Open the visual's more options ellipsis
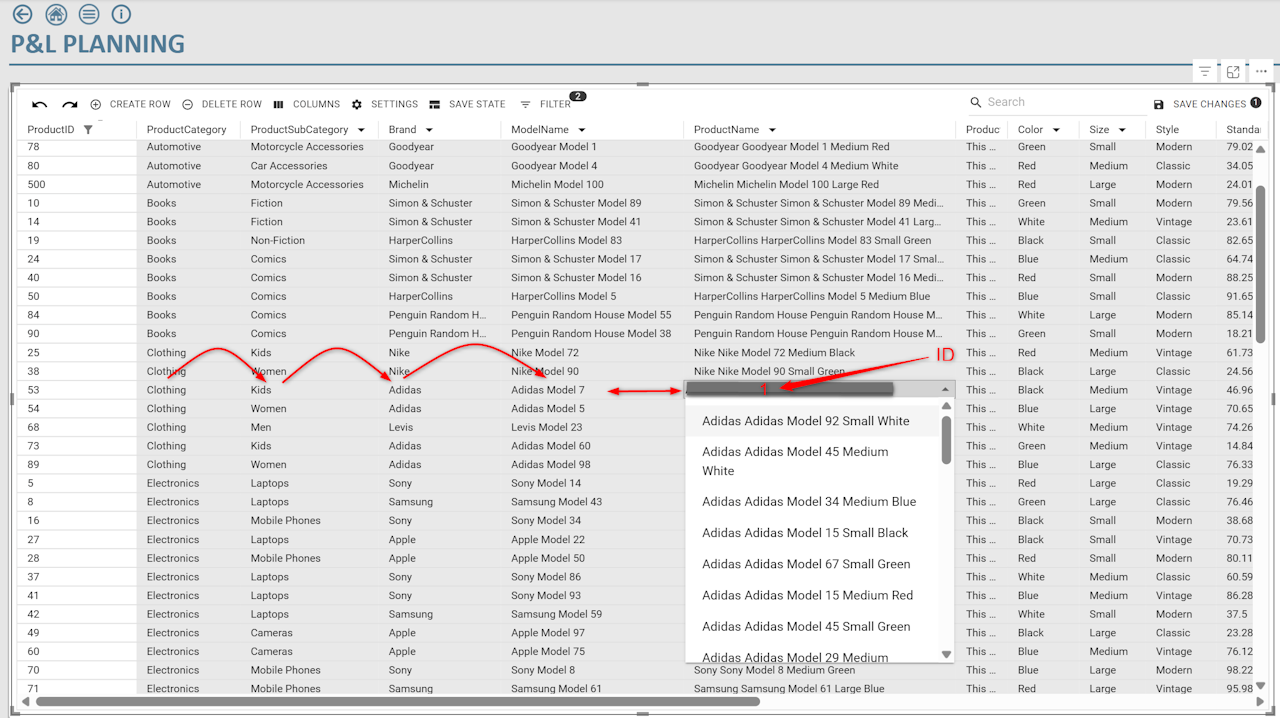1280x718 pixels. (x=1261, y=72)
